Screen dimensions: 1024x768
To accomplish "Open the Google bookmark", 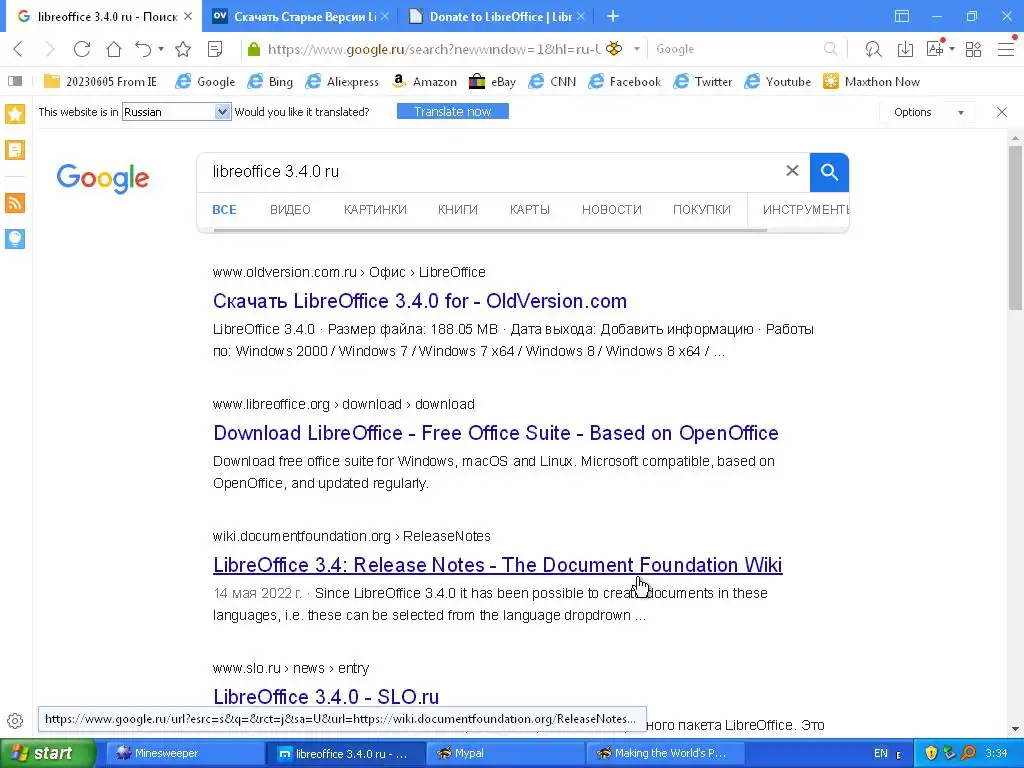I will pos(205,82).
